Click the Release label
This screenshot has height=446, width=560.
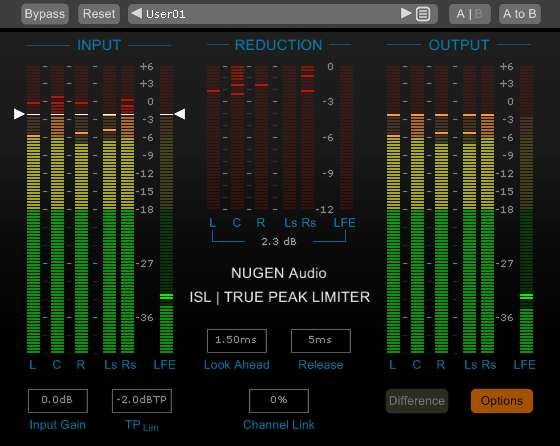(x=321, y=365)
